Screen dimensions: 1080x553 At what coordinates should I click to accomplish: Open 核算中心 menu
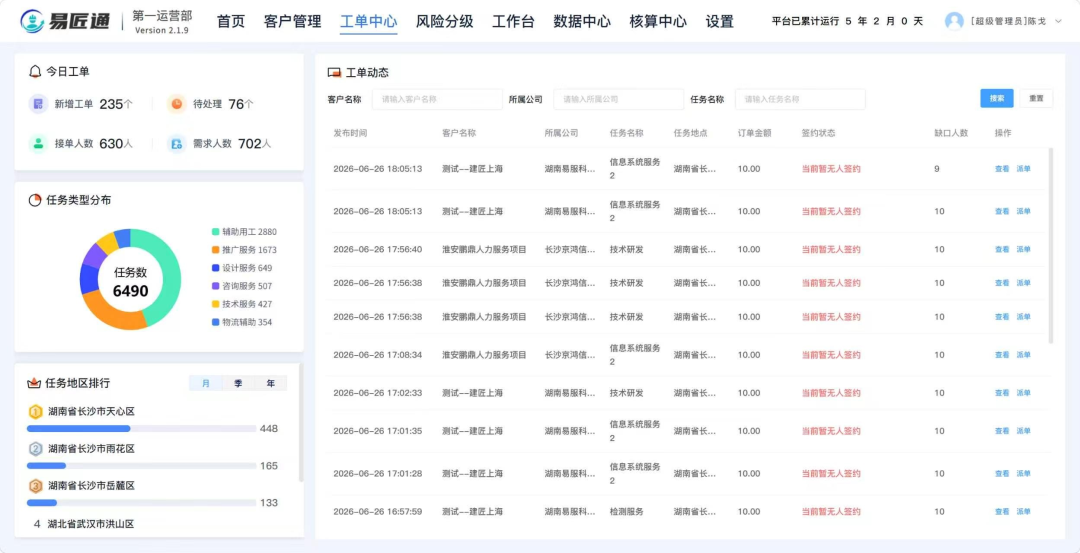[x=658, y=21]
